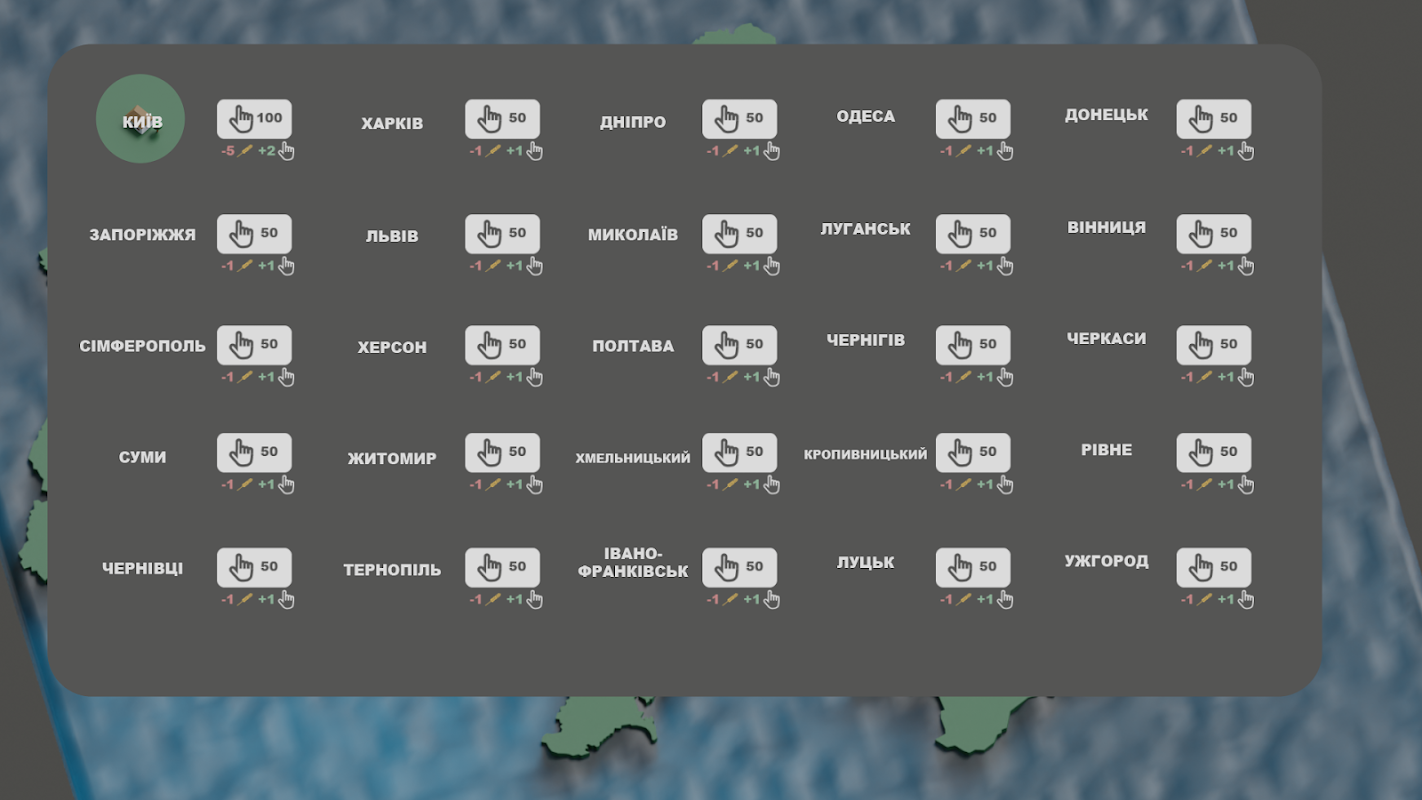Click the wheat cost icon under Луганськ button

pyautogui.click(x=964, y=266)
